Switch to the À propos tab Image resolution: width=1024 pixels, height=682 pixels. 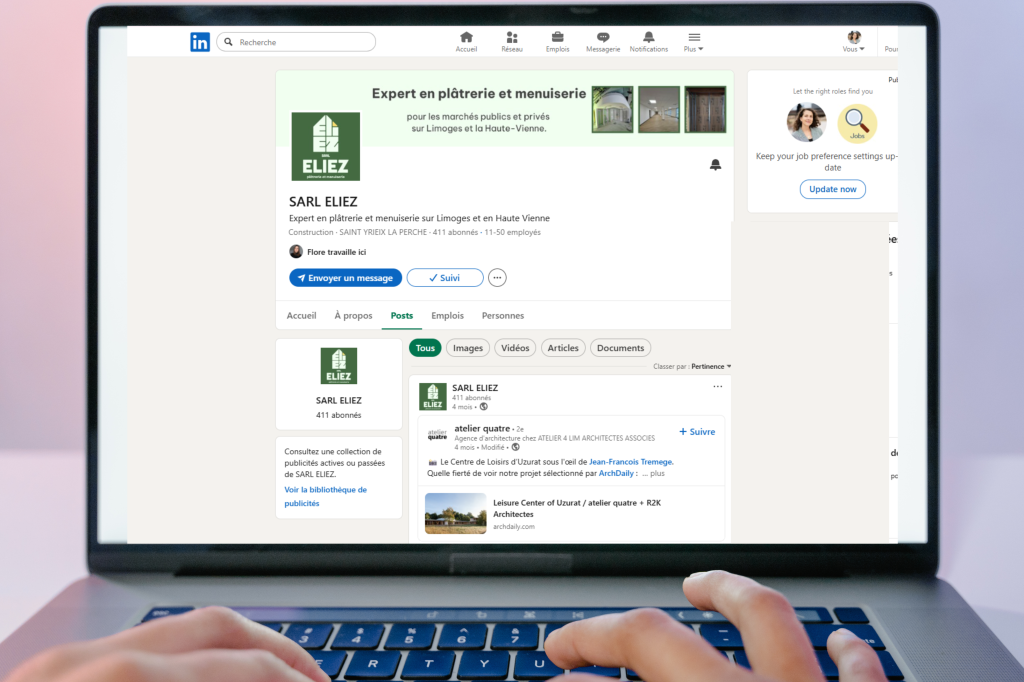353,316
